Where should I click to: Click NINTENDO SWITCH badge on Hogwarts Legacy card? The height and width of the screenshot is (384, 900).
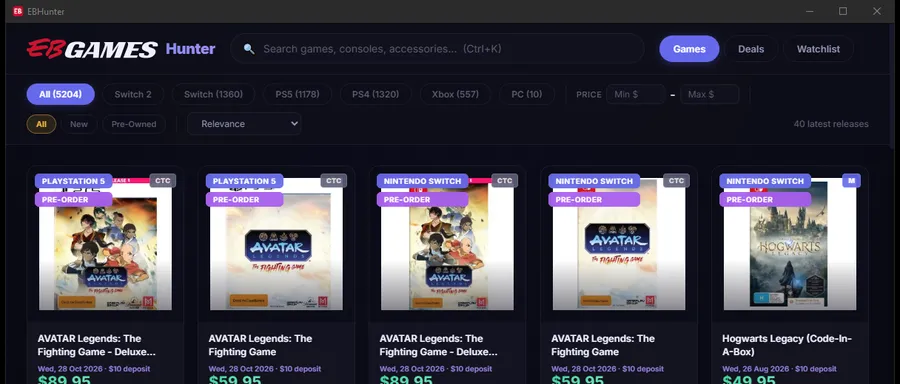pos(765,181)
